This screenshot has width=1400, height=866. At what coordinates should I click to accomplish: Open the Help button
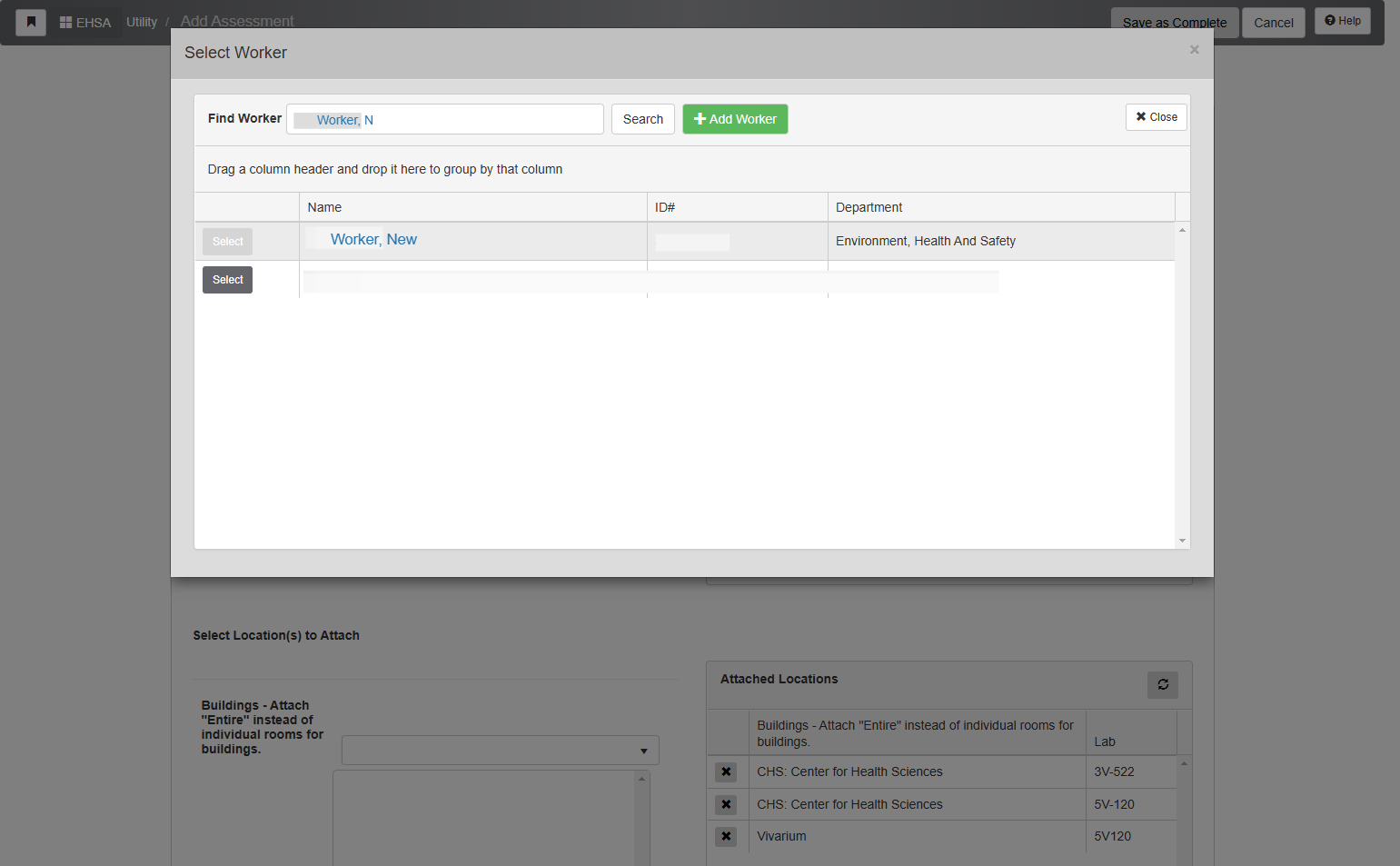coord(1343,21)
